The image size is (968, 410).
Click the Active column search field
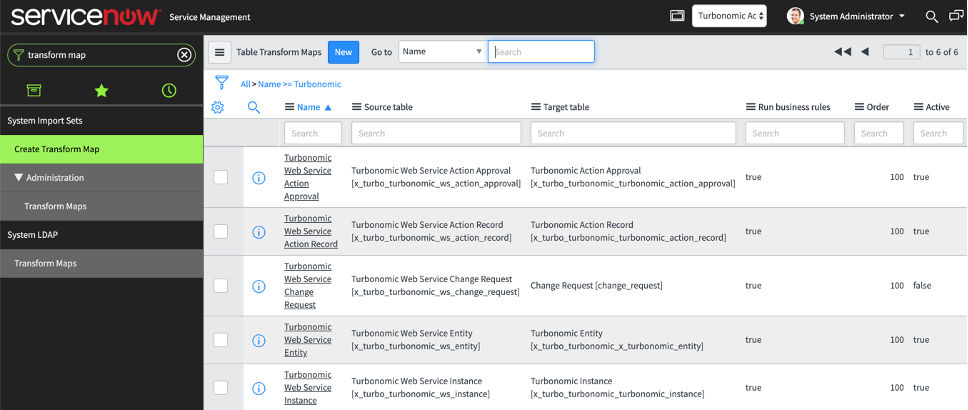tap(938, 133)
